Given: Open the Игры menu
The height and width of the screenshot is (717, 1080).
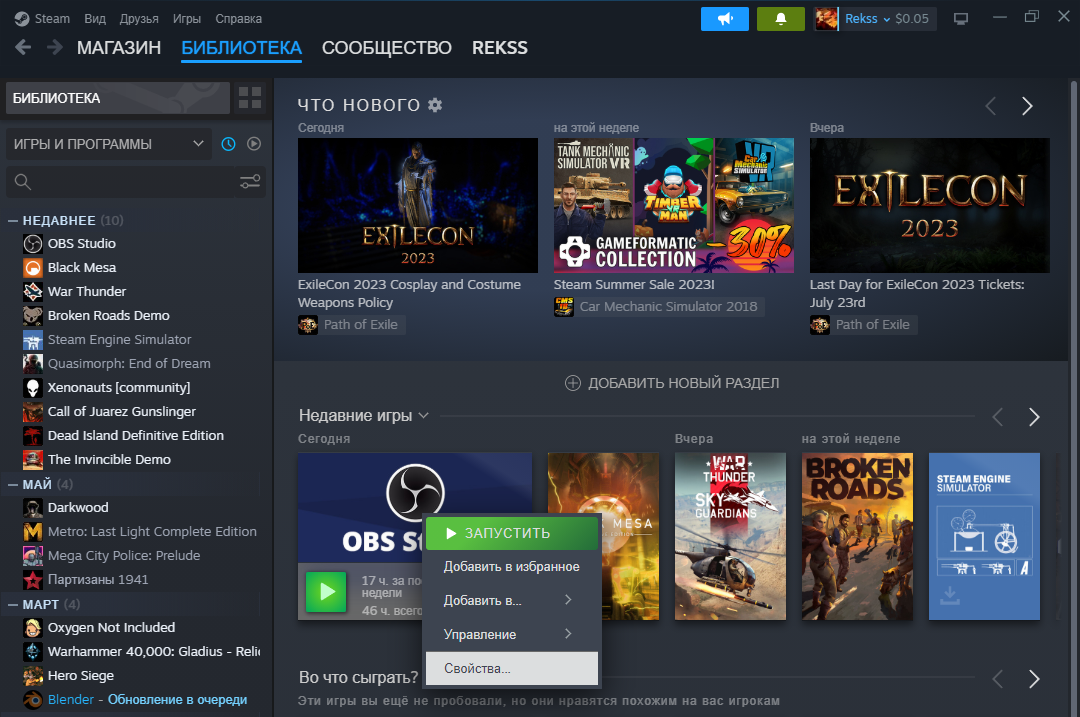Looking at the screenshot, I should (187, 19).
